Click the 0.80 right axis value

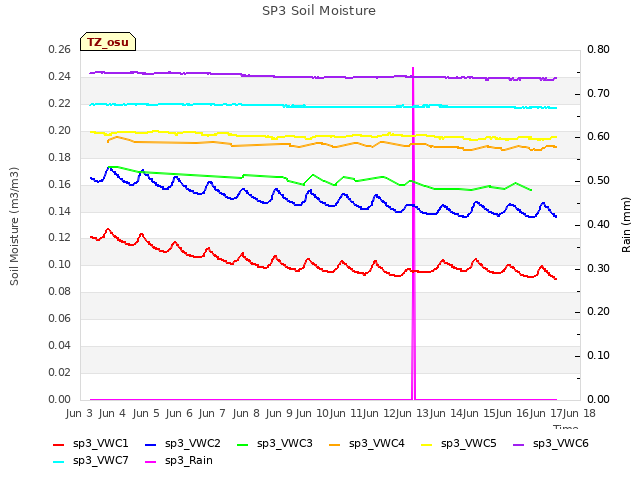[598, 50]
